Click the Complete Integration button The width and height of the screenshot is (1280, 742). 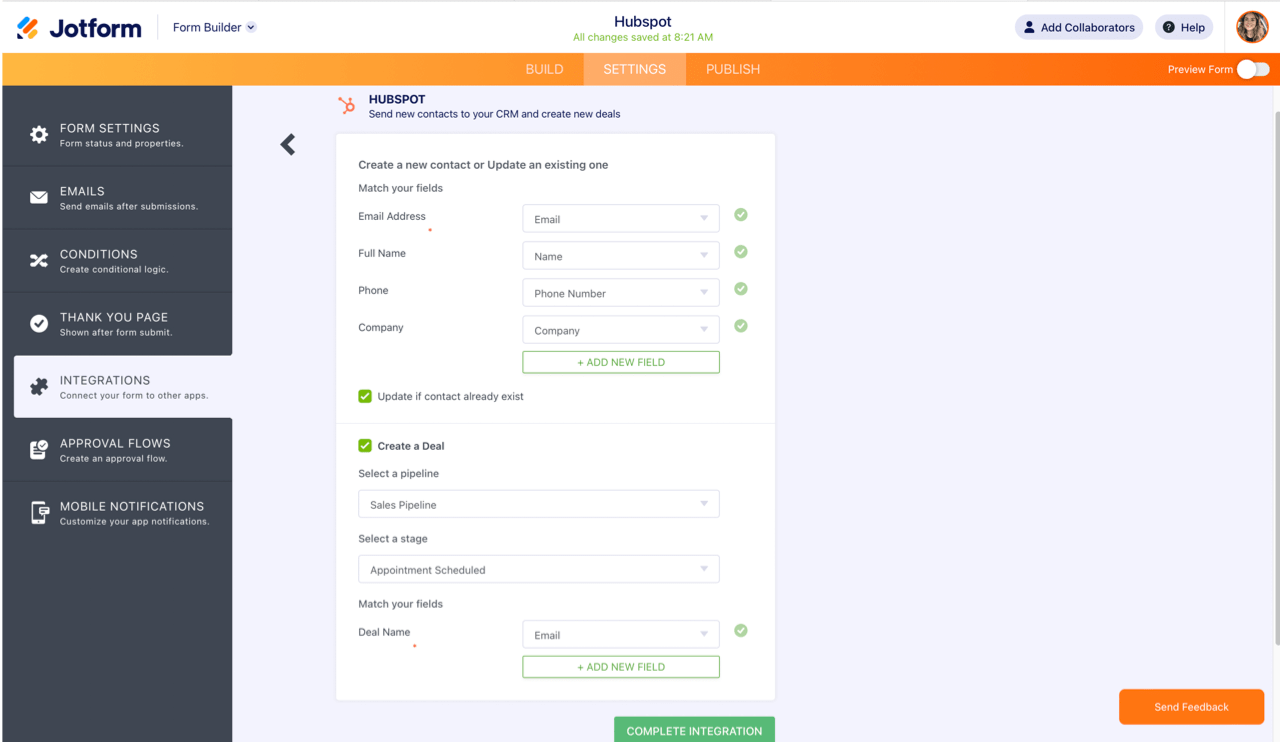[x=694, y=730]
